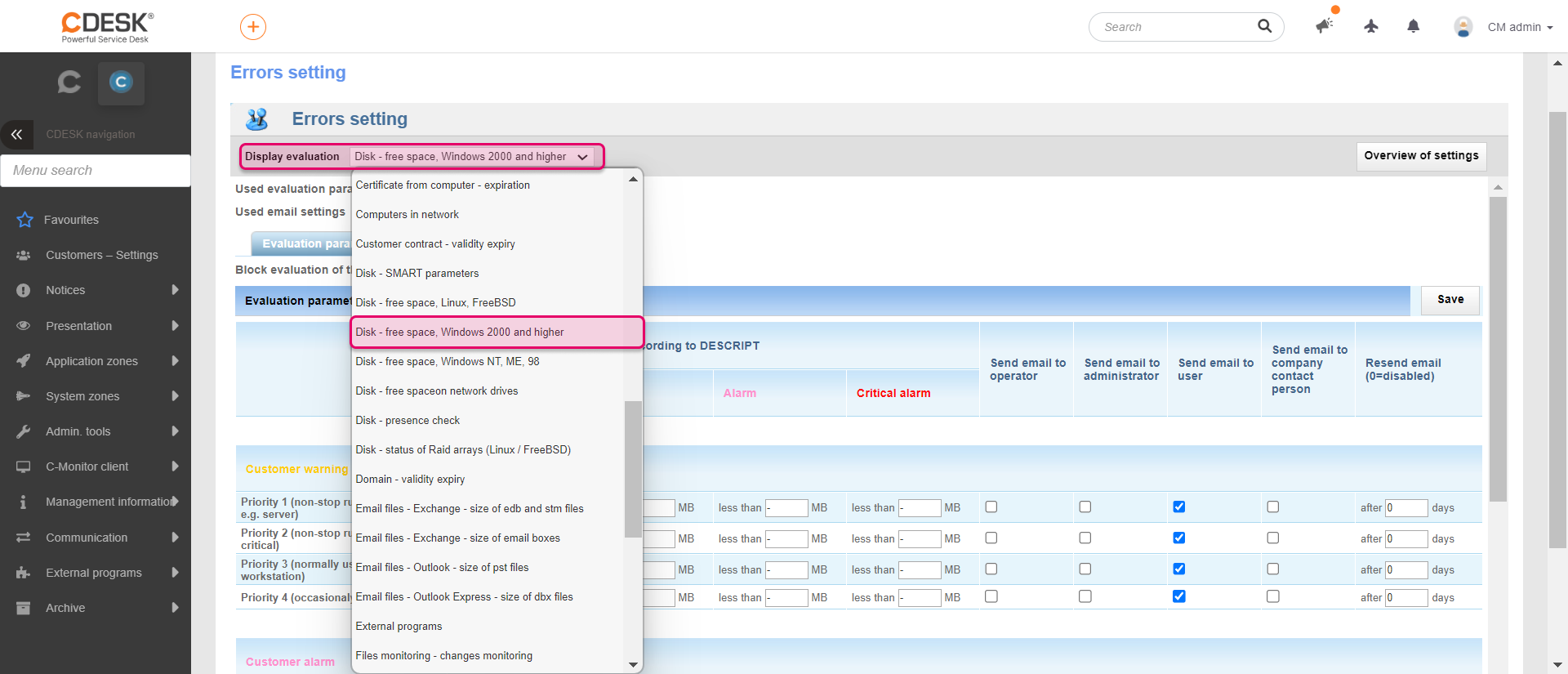The image size is (1568, 674).
Task: Click the Save button
Action: click(x=1450, y=300)
